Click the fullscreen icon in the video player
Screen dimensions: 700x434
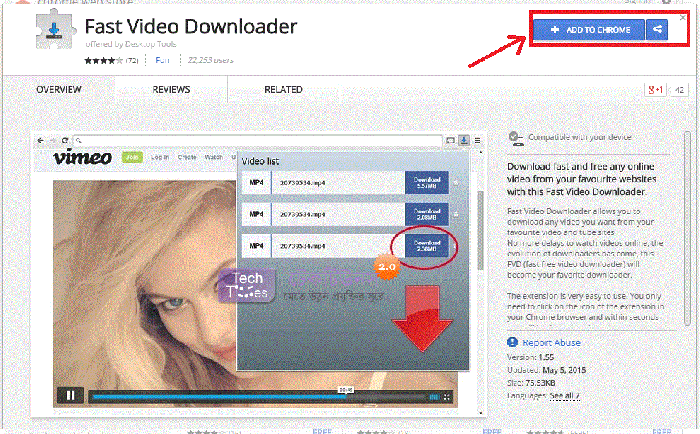click(446, 396)
